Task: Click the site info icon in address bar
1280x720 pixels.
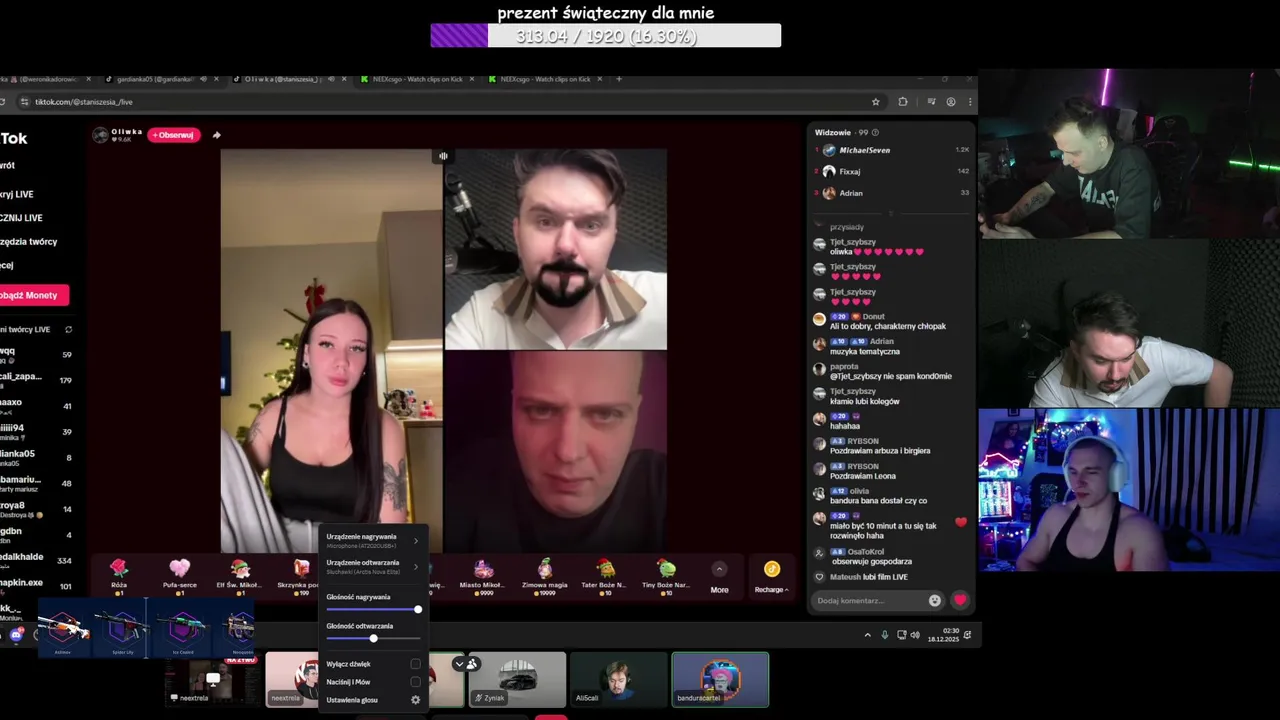Action: (25, 101)
